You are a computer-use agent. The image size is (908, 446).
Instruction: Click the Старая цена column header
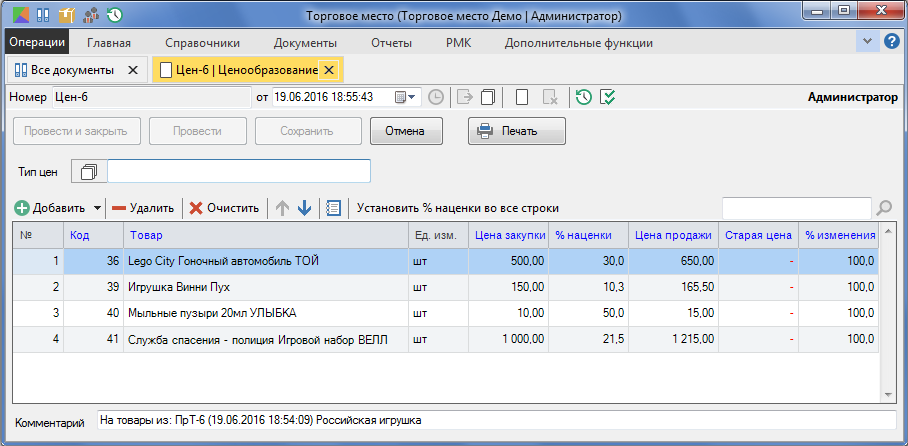pyautogui.click(x=759, y=235)
